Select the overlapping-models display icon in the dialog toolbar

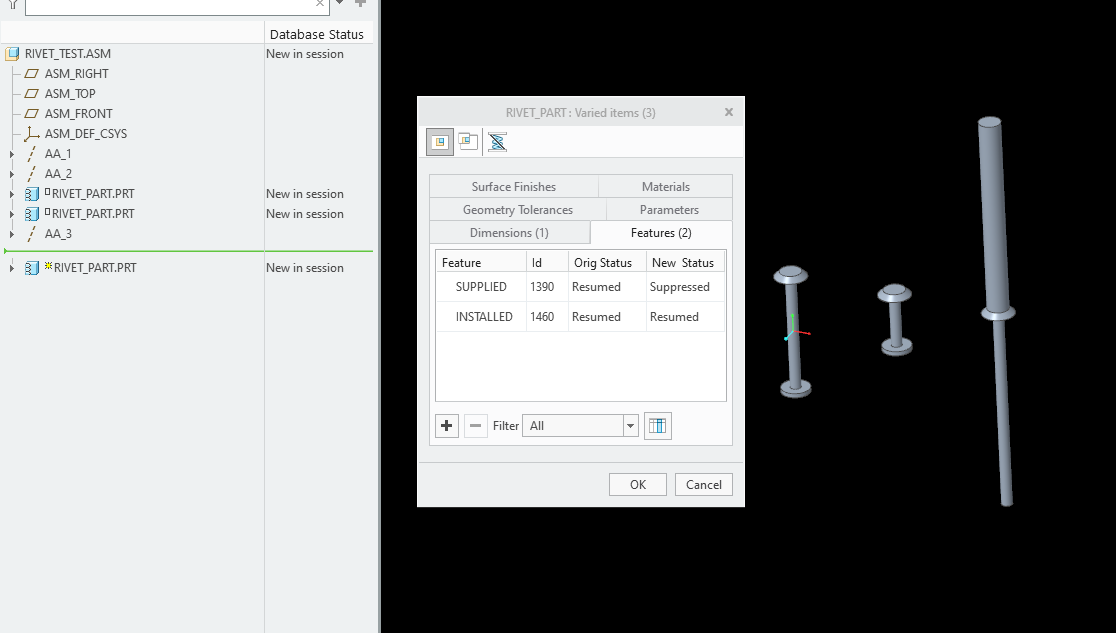pos(467,141)
